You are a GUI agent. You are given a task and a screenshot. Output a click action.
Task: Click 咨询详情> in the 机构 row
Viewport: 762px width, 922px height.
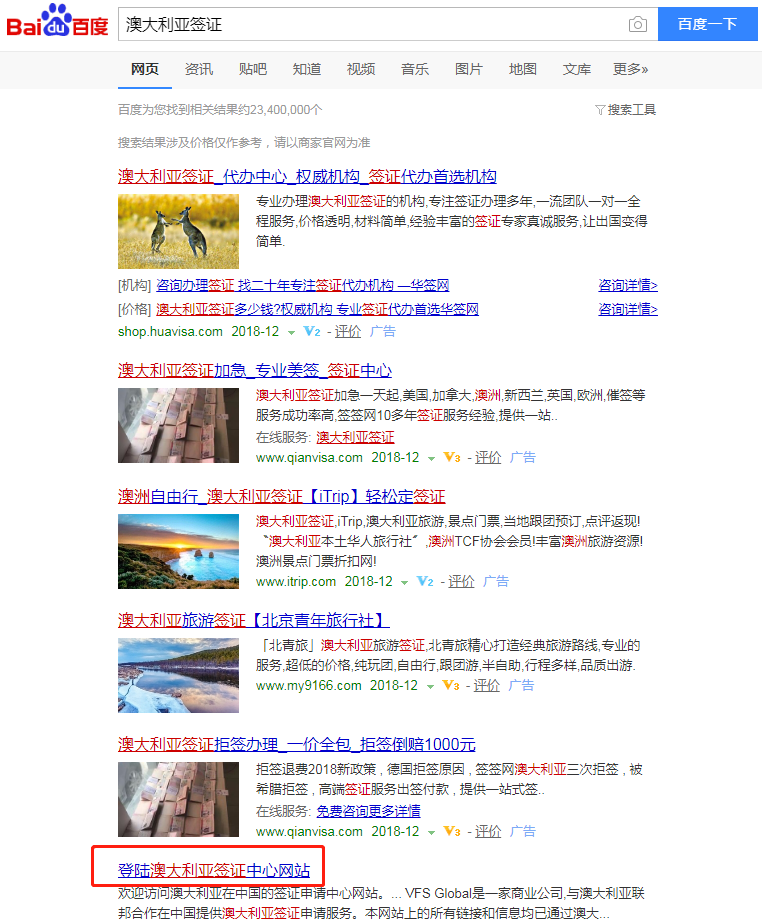pos(628,286)
